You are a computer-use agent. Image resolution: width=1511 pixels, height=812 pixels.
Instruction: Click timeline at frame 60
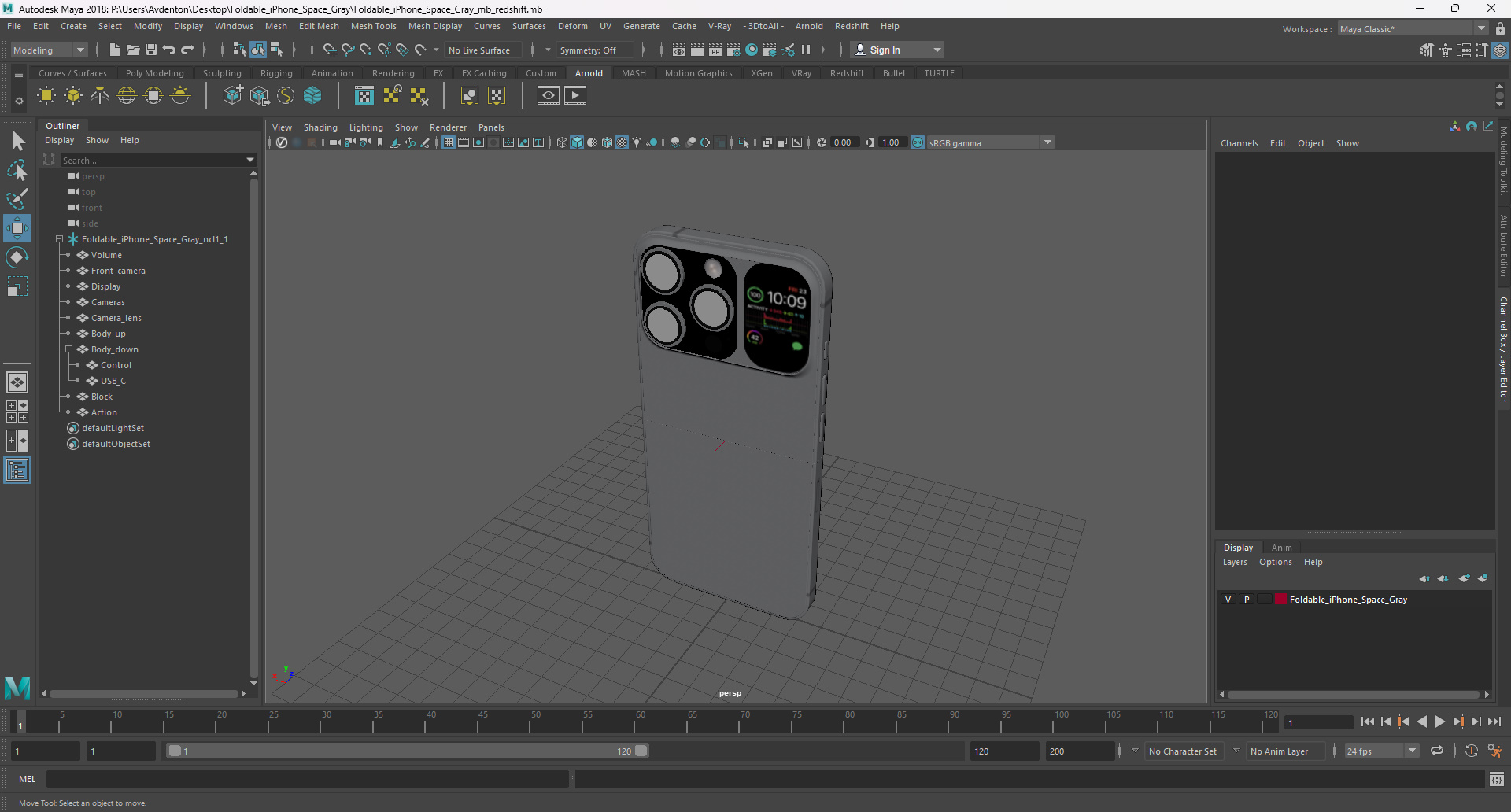click(640, 722)
